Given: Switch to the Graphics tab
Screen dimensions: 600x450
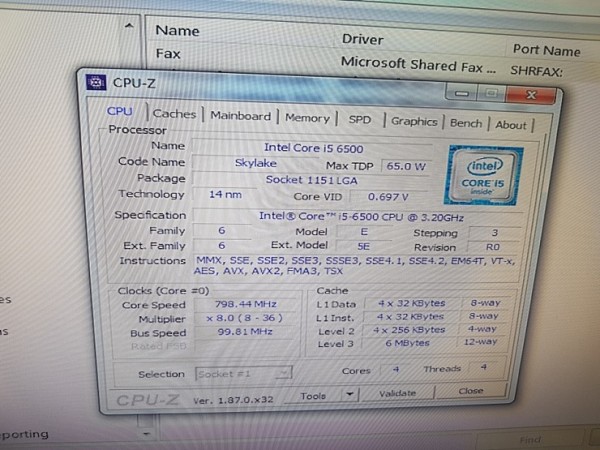Looking at the screenshot, I should click(x=414, y=122).
